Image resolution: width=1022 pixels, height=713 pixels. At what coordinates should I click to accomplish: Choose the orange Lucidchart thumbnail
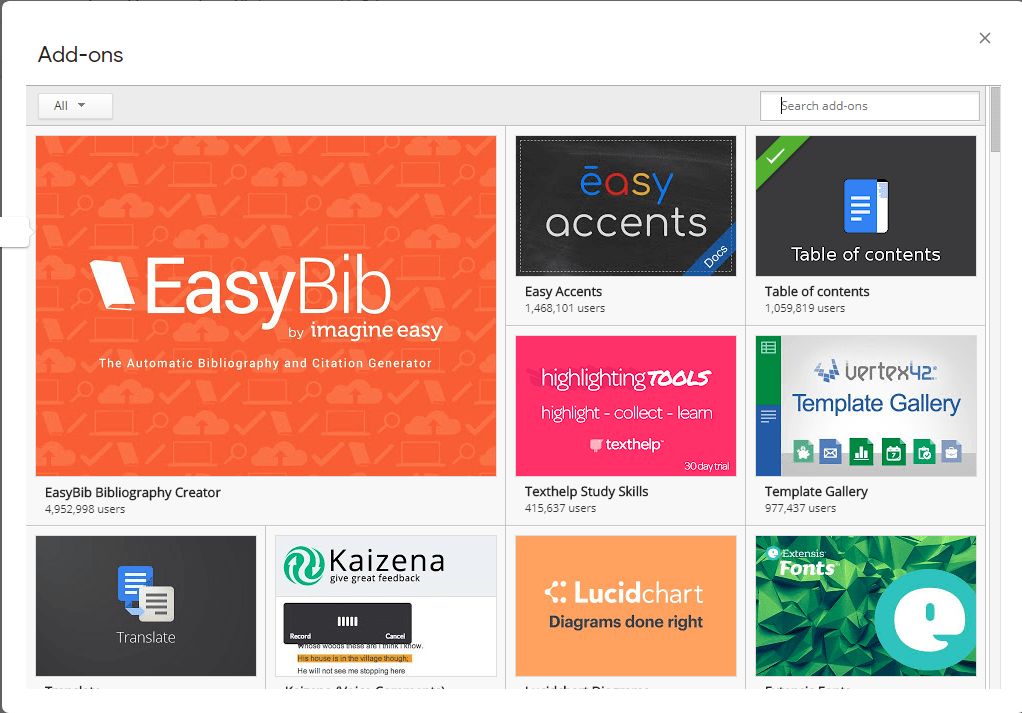coord(626,606)
